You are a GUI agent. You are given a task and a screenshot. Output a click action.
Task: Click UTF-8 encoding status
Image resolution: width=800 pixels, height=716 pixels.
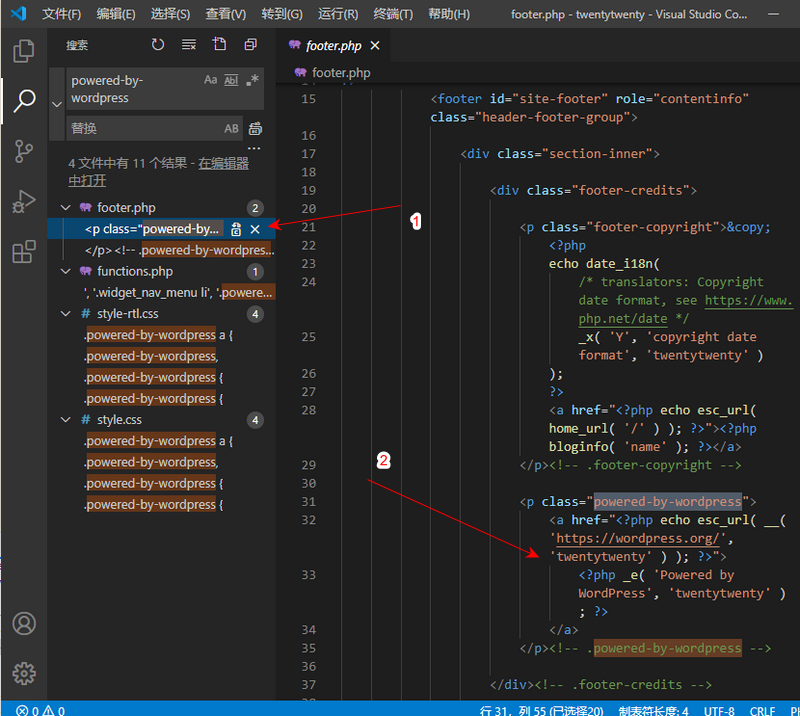(719, 710)
